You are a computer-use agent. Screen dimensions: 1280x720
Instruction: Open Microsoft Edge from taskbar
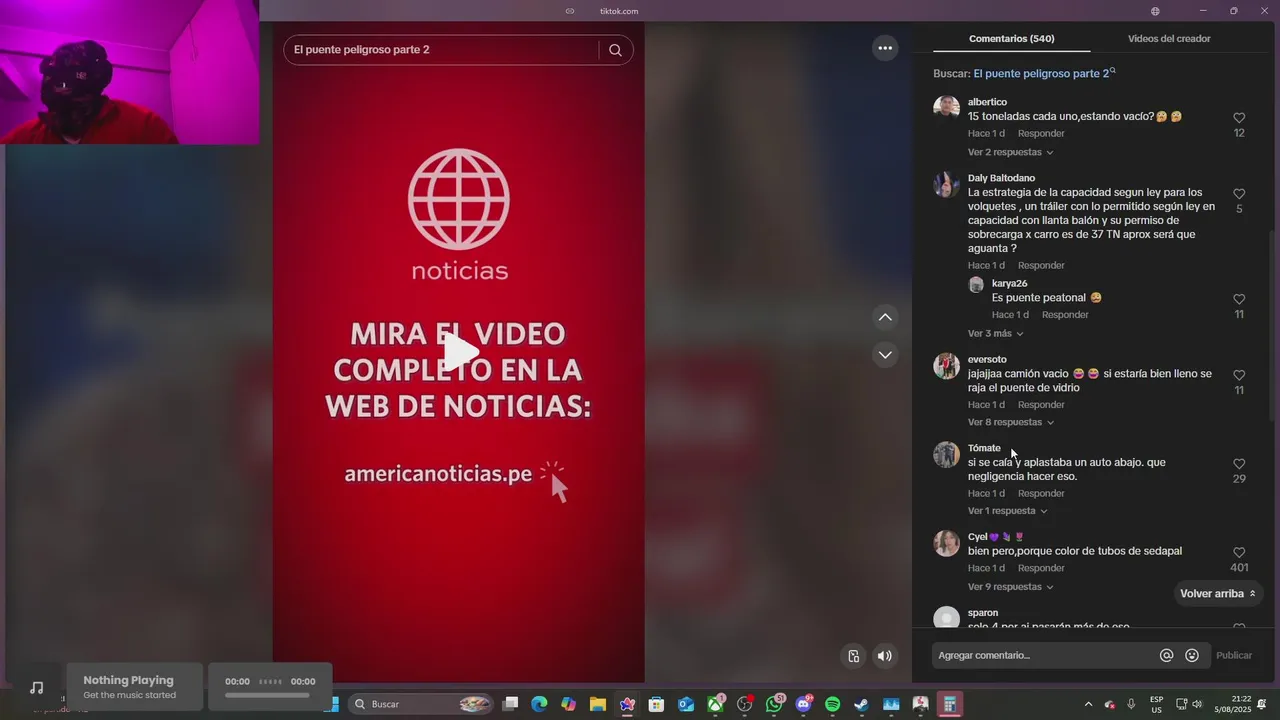[539, 704]
